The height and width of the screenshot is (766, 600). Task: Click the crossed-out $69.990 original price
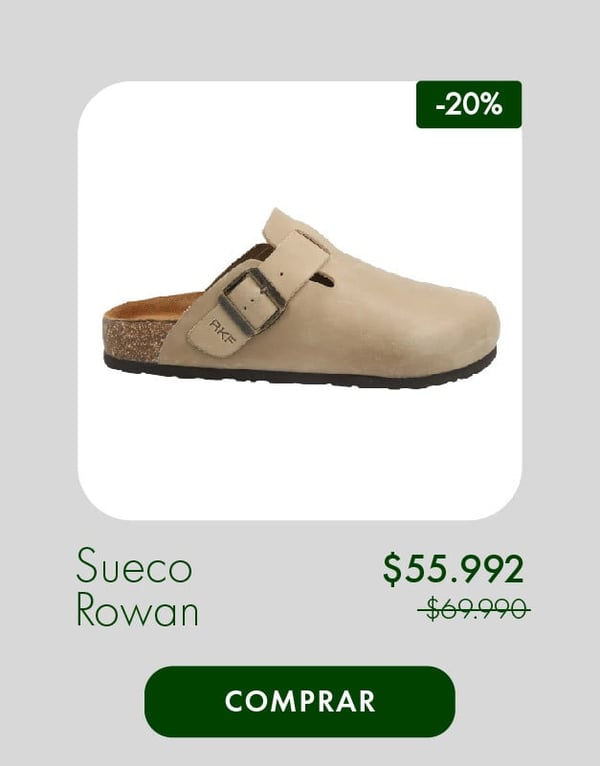474,609
